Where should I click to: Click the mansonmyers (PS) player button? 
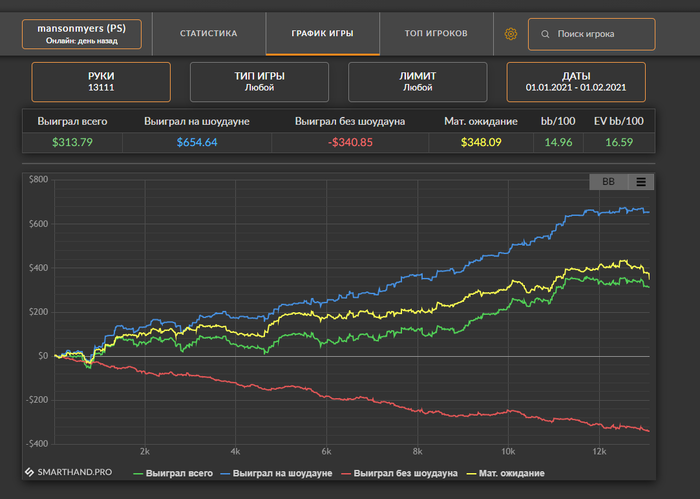[82, 34]
